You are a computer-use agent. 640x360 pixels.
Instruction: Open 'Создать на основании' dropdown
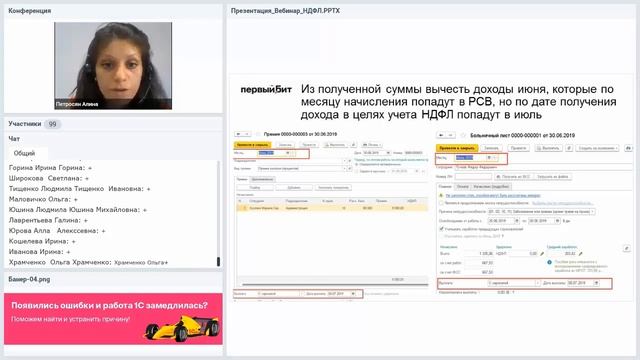597,148
